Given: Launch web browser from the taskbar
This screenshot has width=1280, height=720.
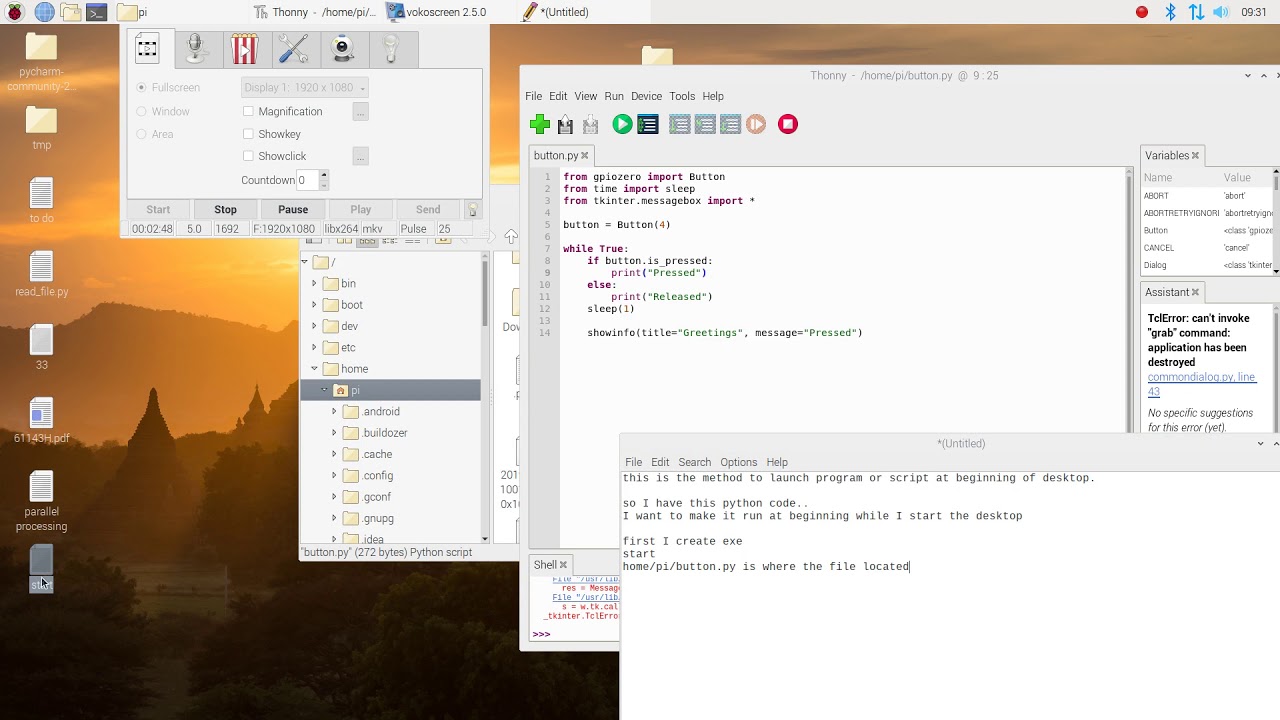Looking at the screenshot, I should tap(44, 12).
